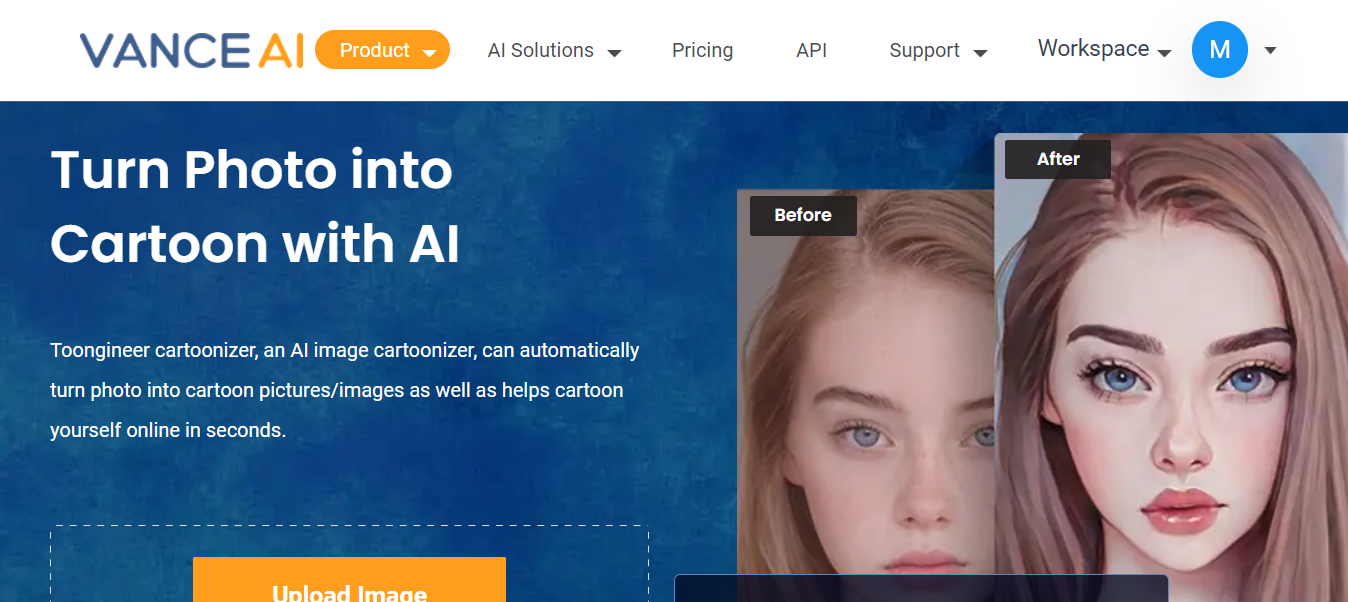Click the Before label tag
Screen dimensions: 1348x602
[803, 215]
